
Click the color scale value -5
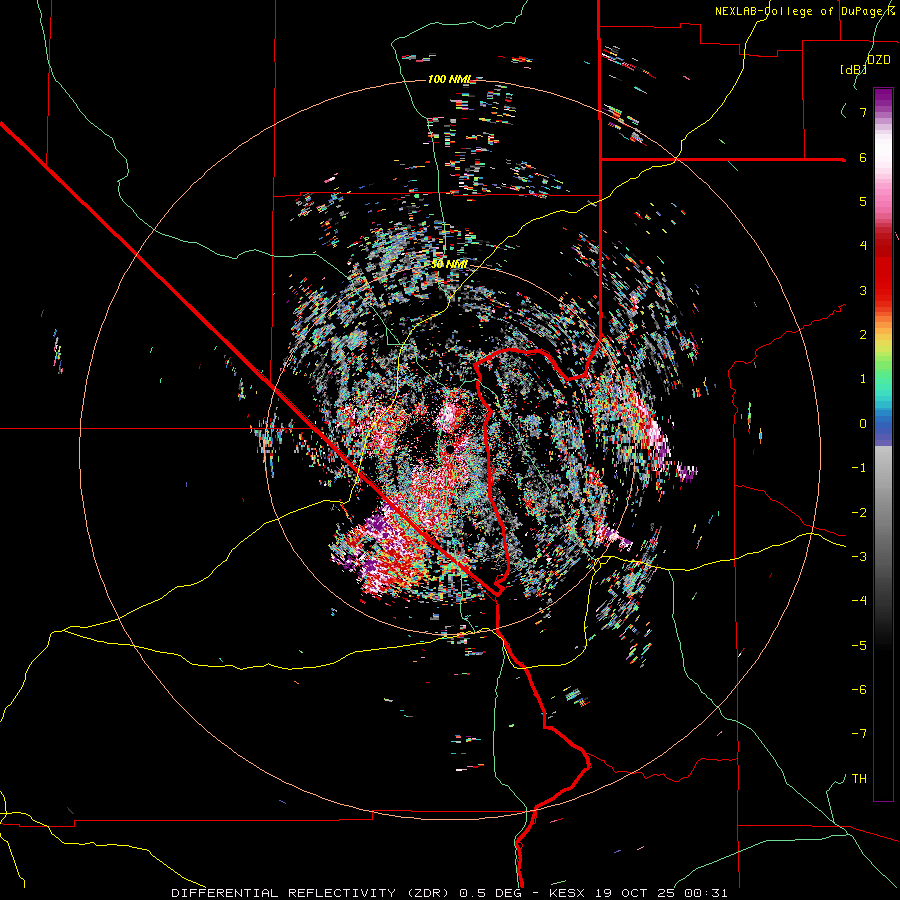tap(859, 645)
